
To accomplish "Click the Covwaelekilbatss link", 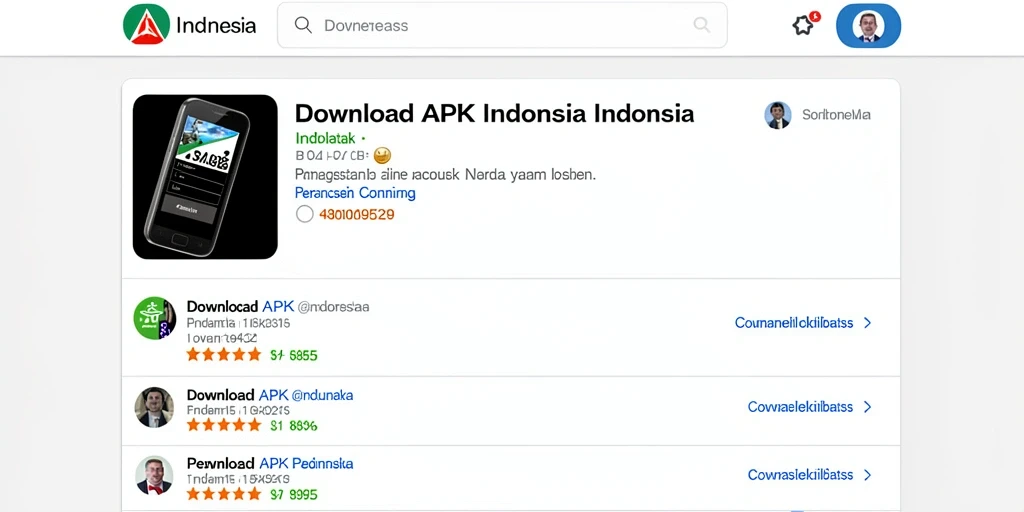I will coord(800,407).
